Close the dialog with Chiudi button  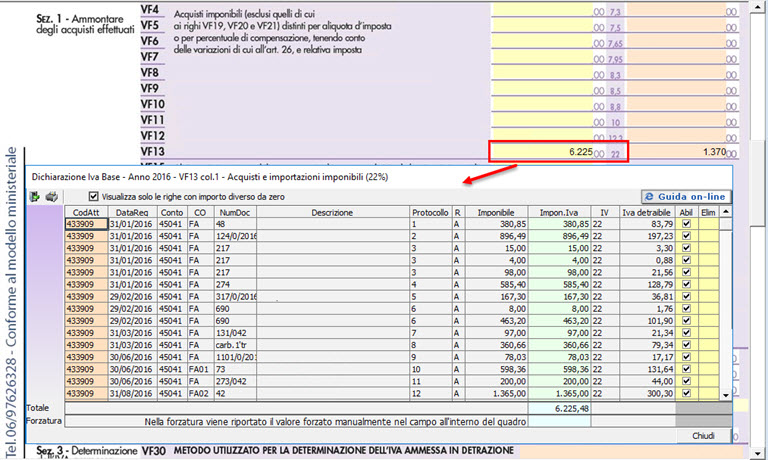click(703, 436)
